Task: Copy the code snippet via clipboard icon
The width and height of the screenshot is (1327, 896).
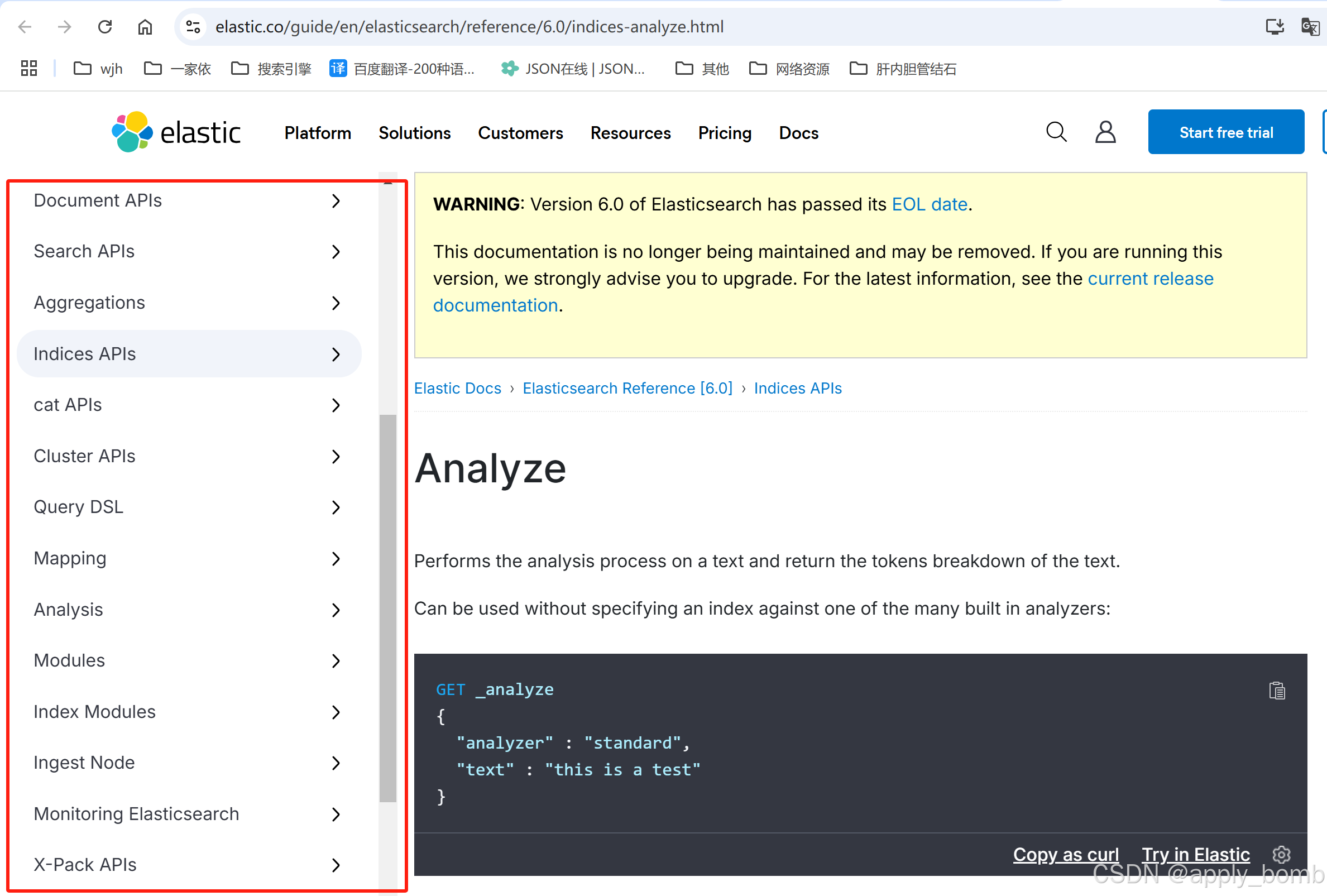Action: coord(1277,690)
